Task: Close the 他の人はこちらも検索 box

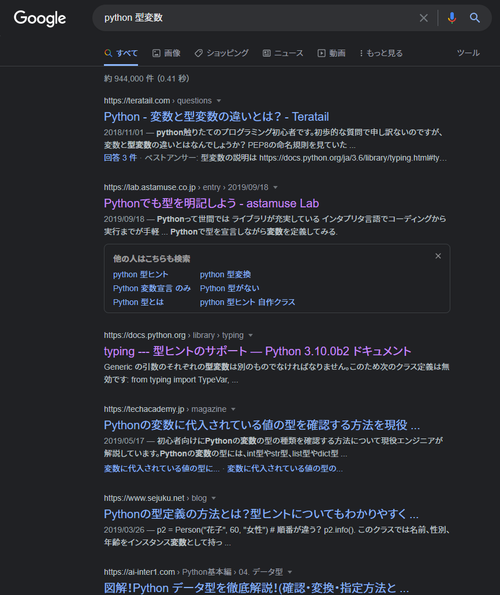Action: (x=438, y=256)
